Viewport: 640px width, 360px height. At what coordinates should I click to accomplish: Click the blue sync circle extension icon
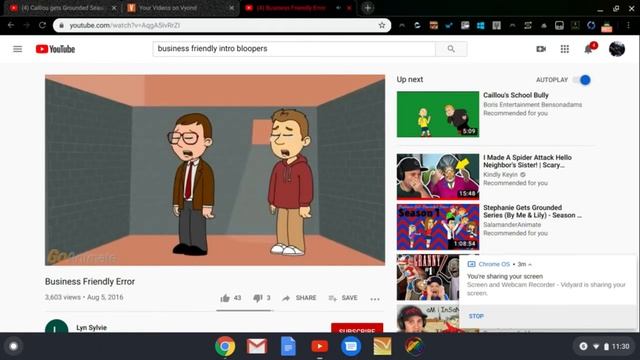tap(591, 25)
